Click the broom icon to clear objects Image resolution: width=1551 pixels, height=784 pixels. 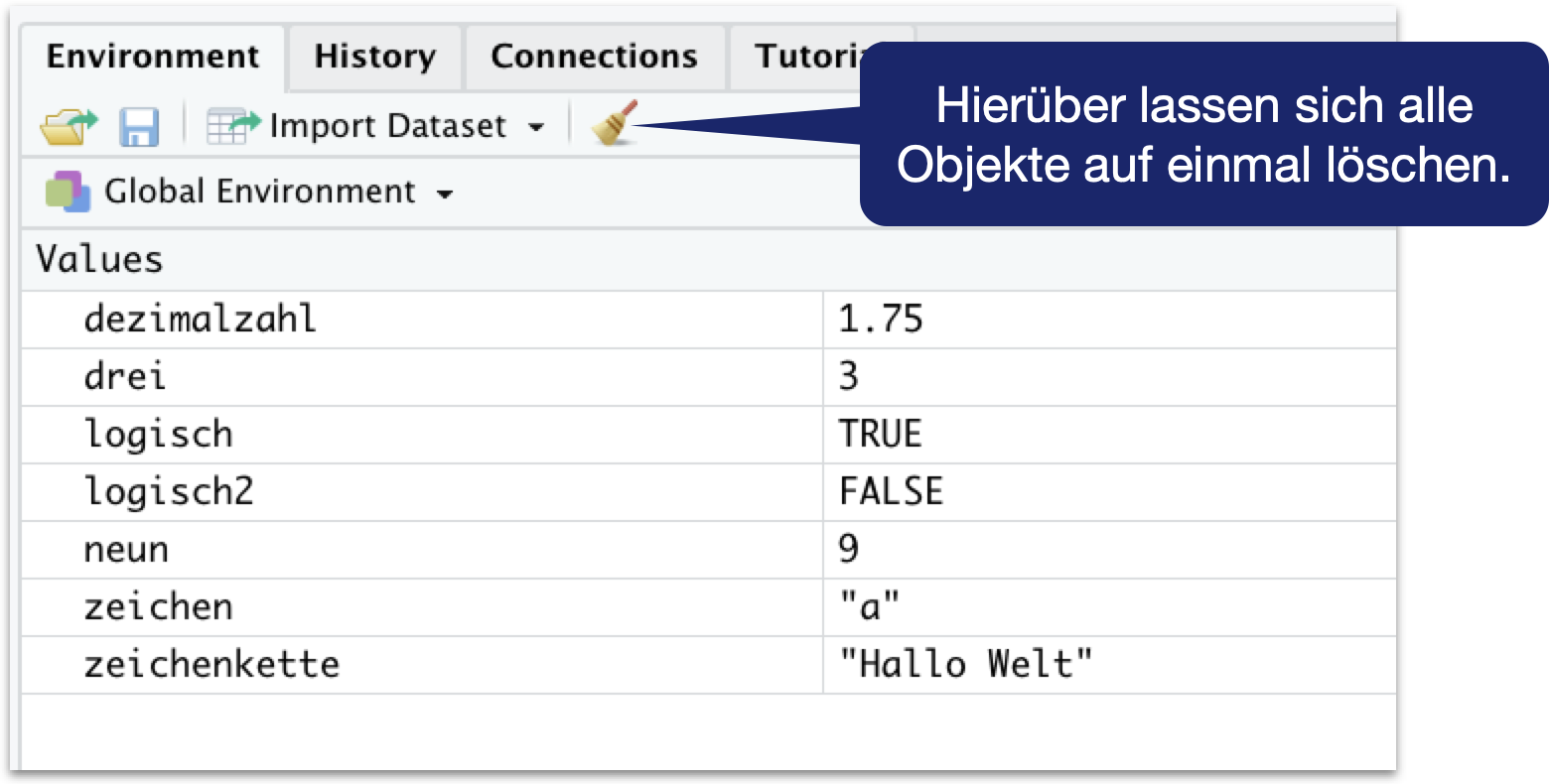[615, 124]
